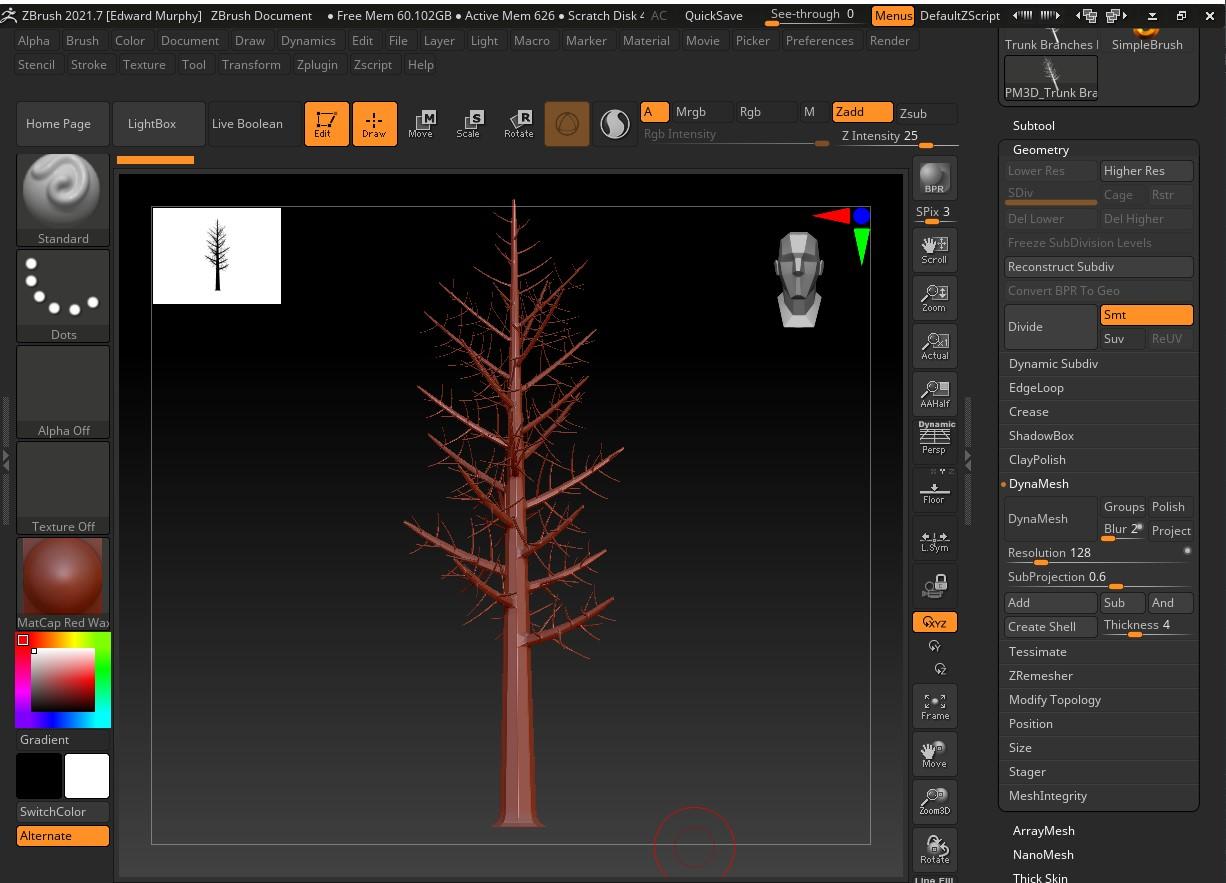Click the right-shelf Move view icon
Screen dimensions: 1226x883
tap(934, 754)
